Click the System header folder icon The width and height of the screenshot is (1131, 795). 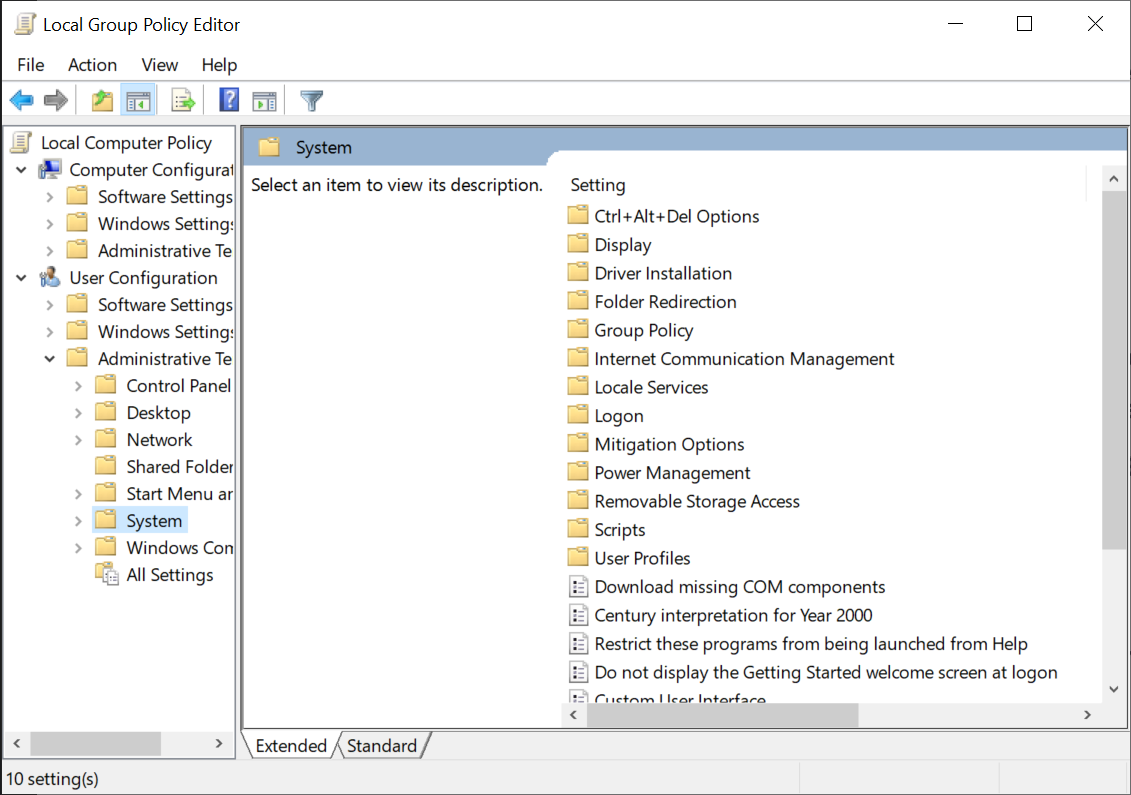[x=269, y=147]
